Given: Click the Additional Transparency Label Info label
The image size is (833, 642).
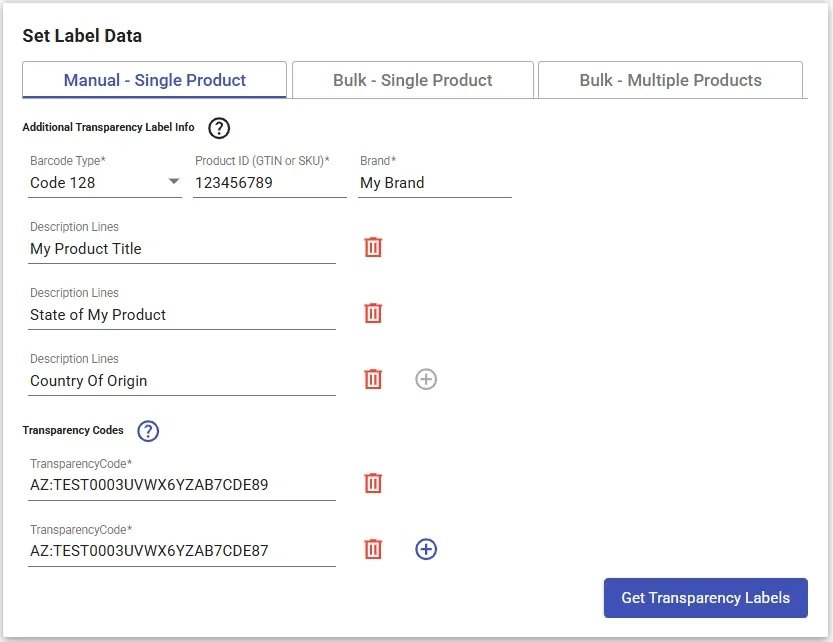Looking at the screenshot, I should [x=108, y=128].
